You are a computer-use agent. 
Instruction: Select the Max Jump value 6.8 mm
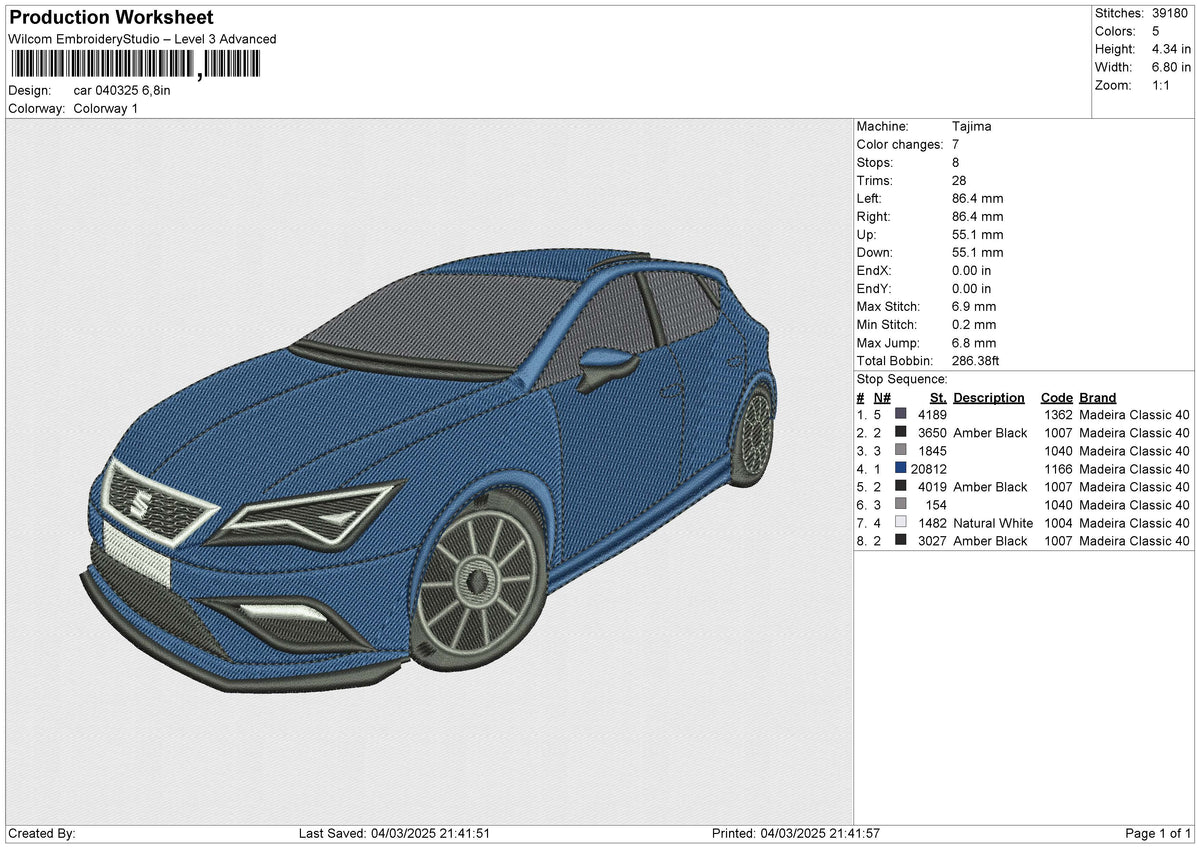[x=974, y=343]
